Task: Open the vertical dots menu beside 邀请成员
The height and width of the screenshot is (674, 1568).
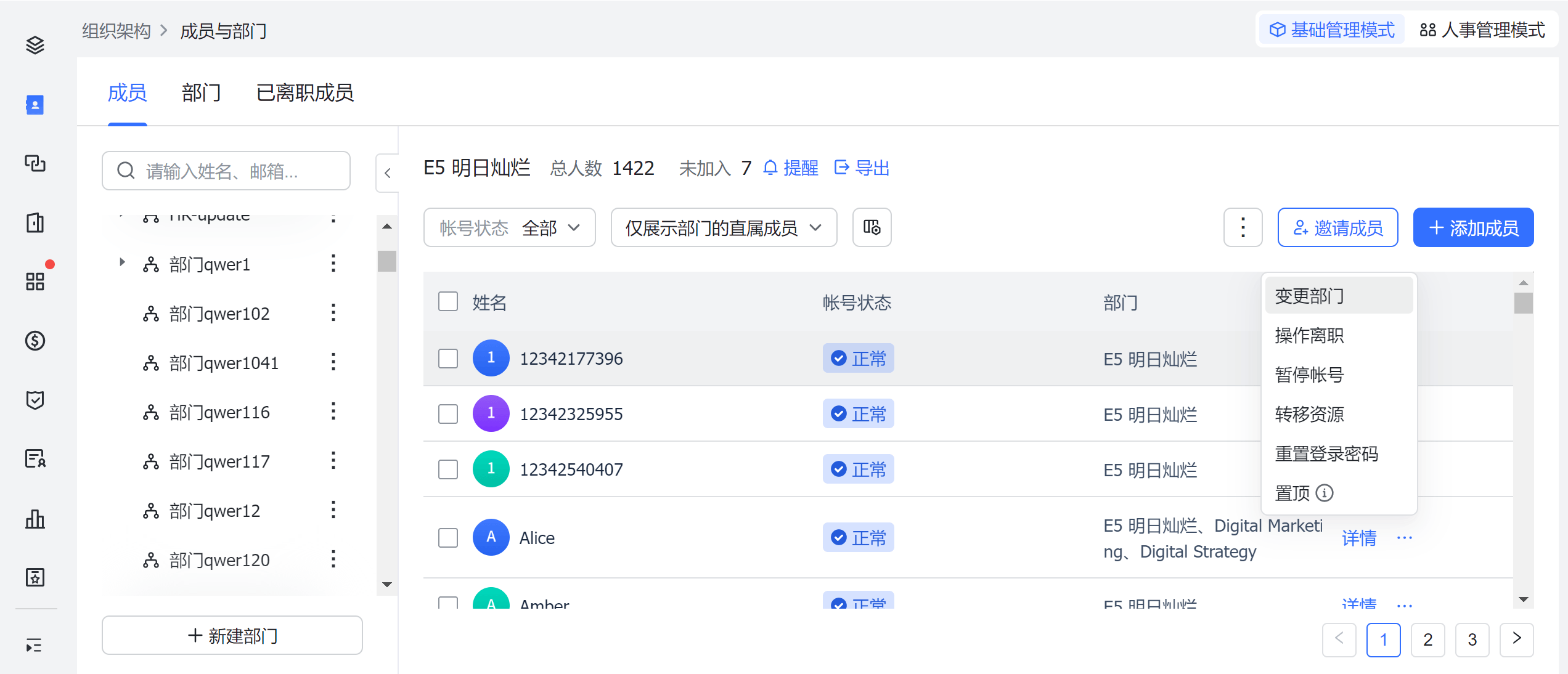Action: coord(1243,227)
